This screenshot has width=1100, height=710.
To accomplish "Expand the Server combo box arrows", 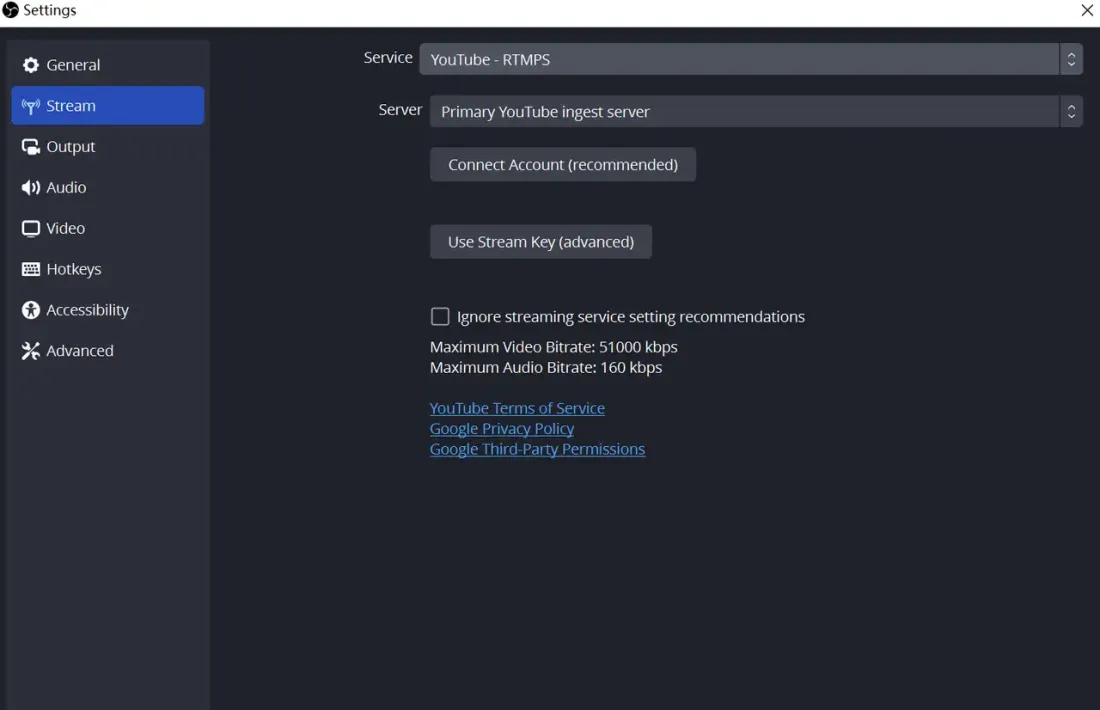I will pyautogui.click(x=1071, y=112).
